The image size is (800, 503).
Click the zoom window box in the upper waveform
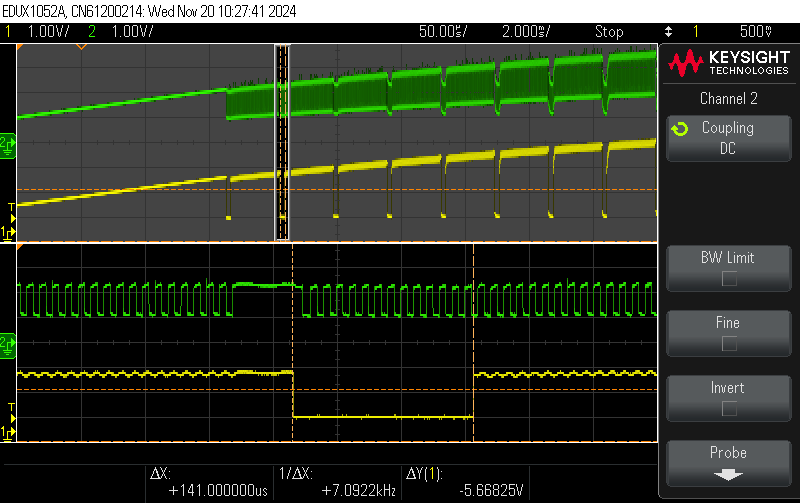(282, 142)
